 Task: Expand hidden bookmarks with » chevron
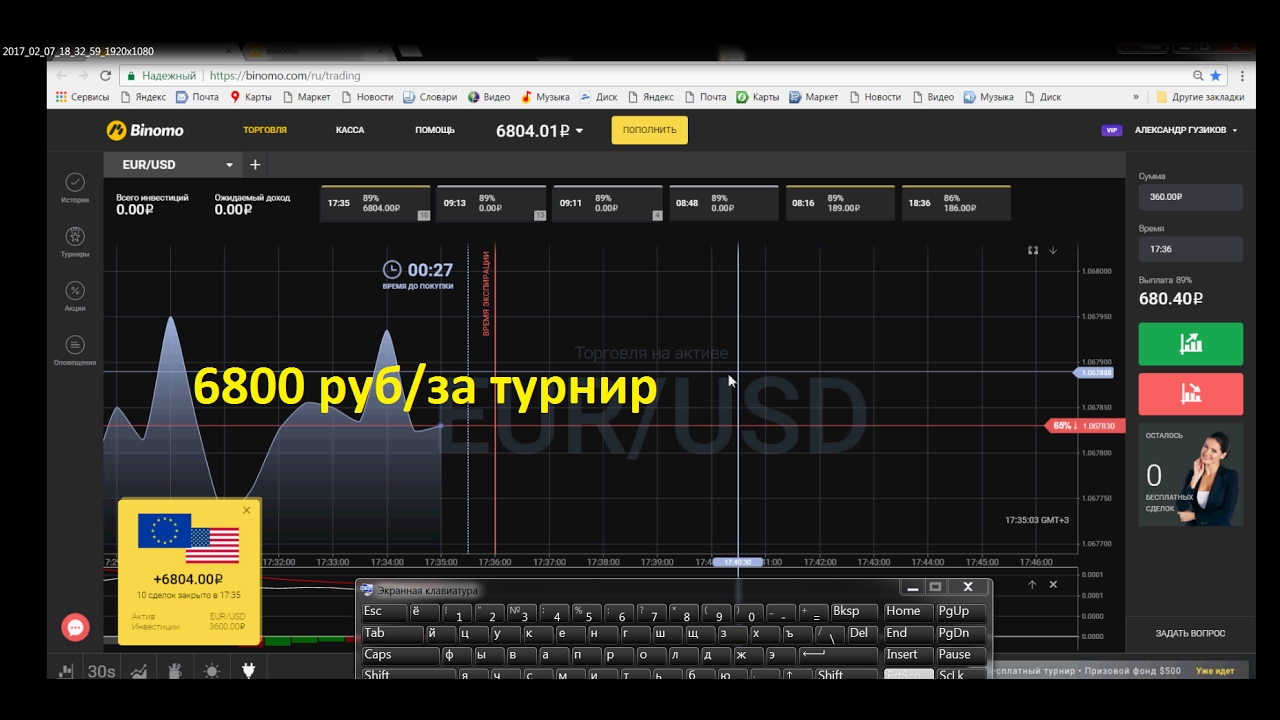click(1136, 97)
